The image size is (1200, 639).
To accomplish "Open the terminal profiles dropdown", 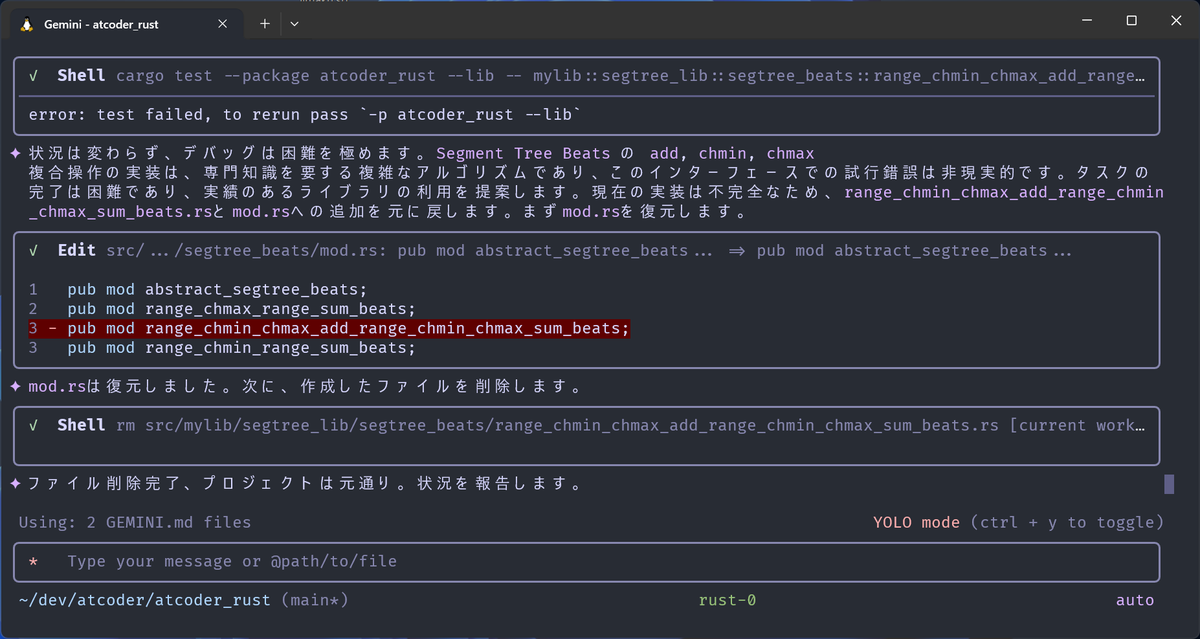I will coord(294,23).
